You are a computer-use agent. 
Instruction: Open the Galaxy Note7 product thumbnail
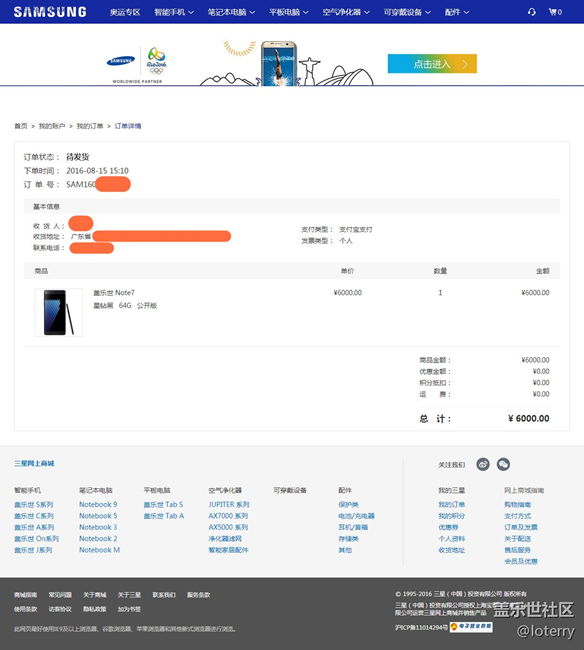click(x=58, y=313)
